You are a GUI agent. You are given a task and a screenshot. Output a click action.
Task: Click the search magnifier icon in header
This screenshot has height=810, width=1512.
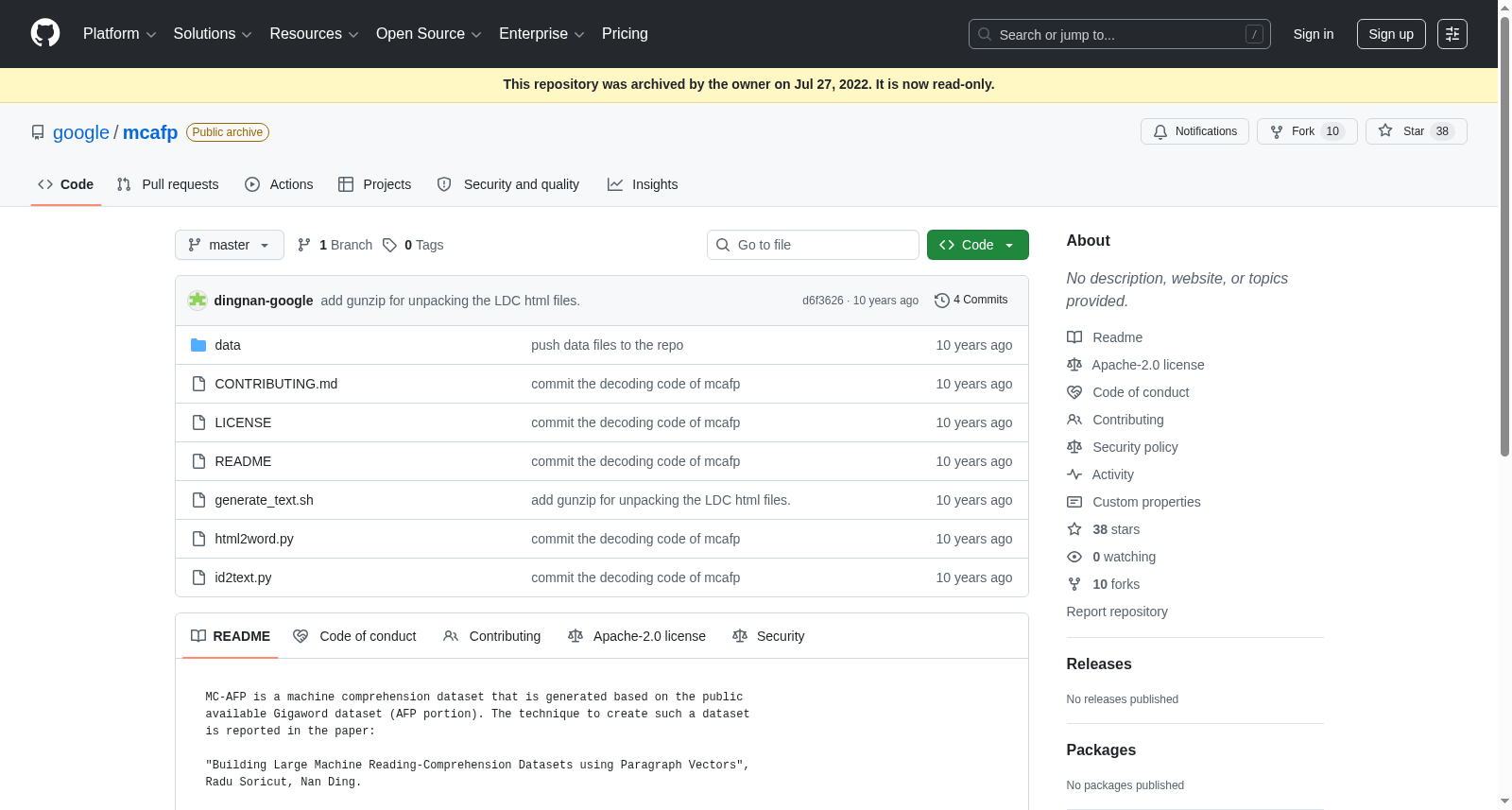click(985, 34)
